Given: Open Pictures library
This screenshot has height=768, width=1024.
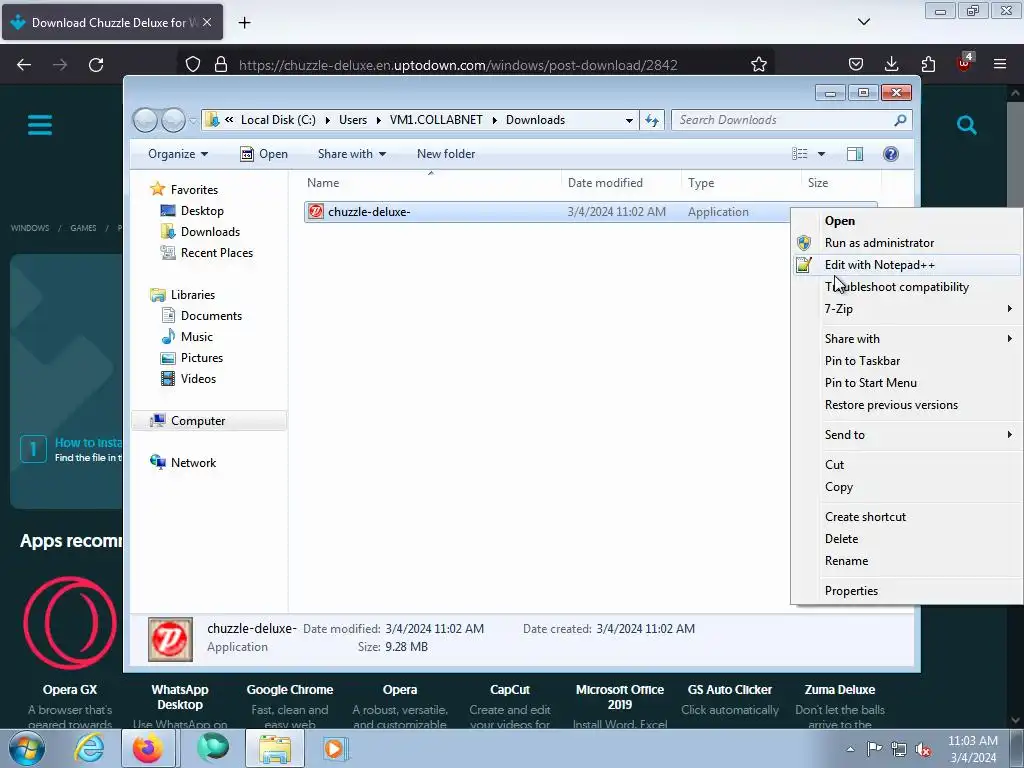Looking at the screenshot, I should [202, 358].
